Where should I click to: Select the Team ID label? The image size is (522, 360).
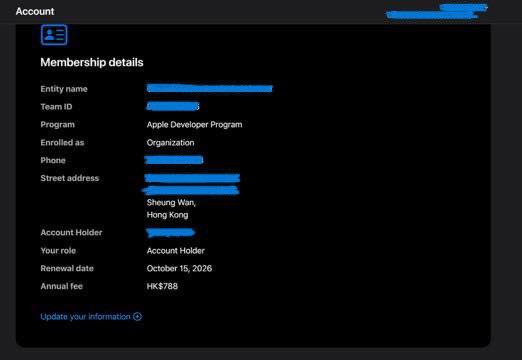point(56,107)
